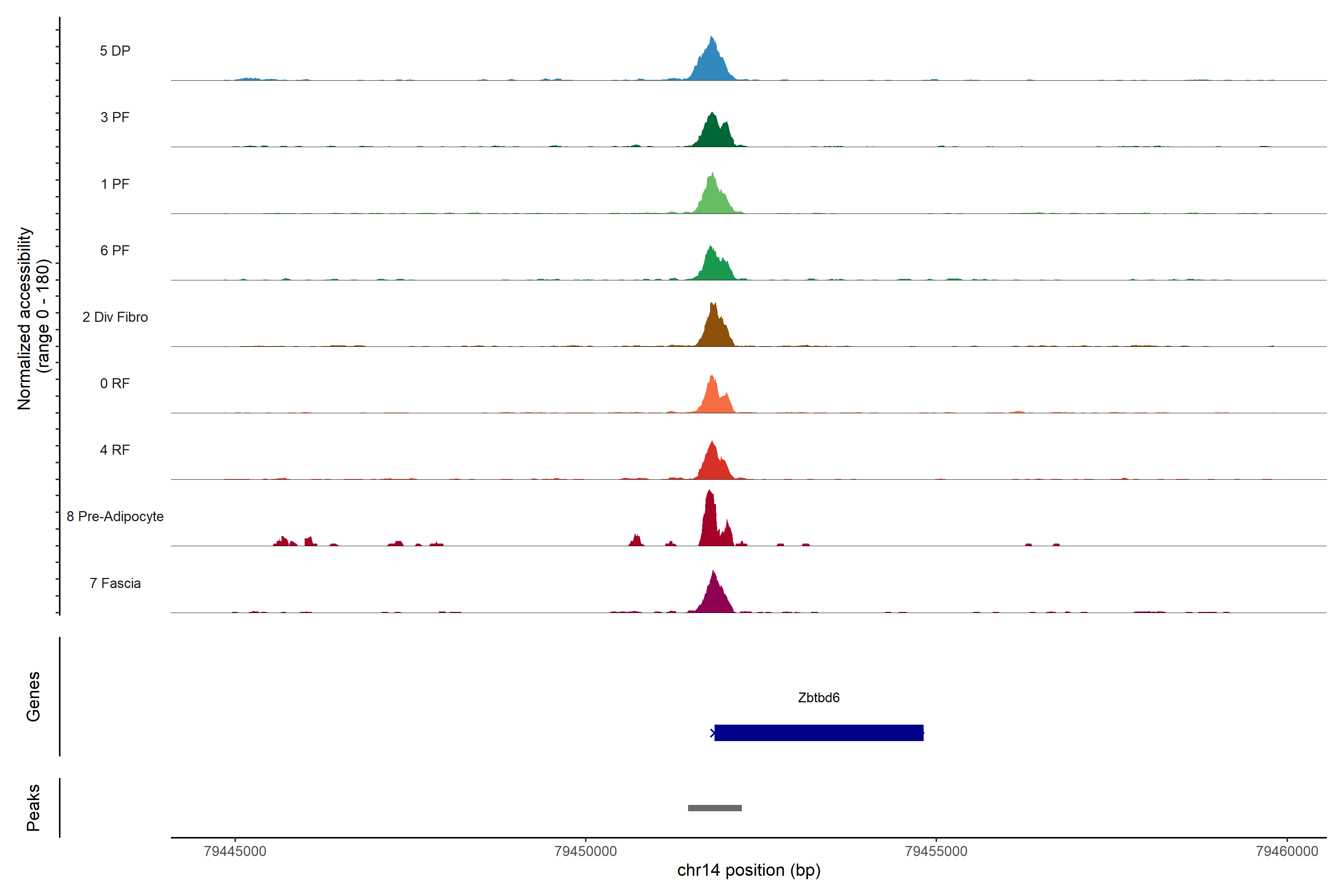Select the 8 Pre-Adipocyte label
1344x896 pixels.
(x=115, y=517)
